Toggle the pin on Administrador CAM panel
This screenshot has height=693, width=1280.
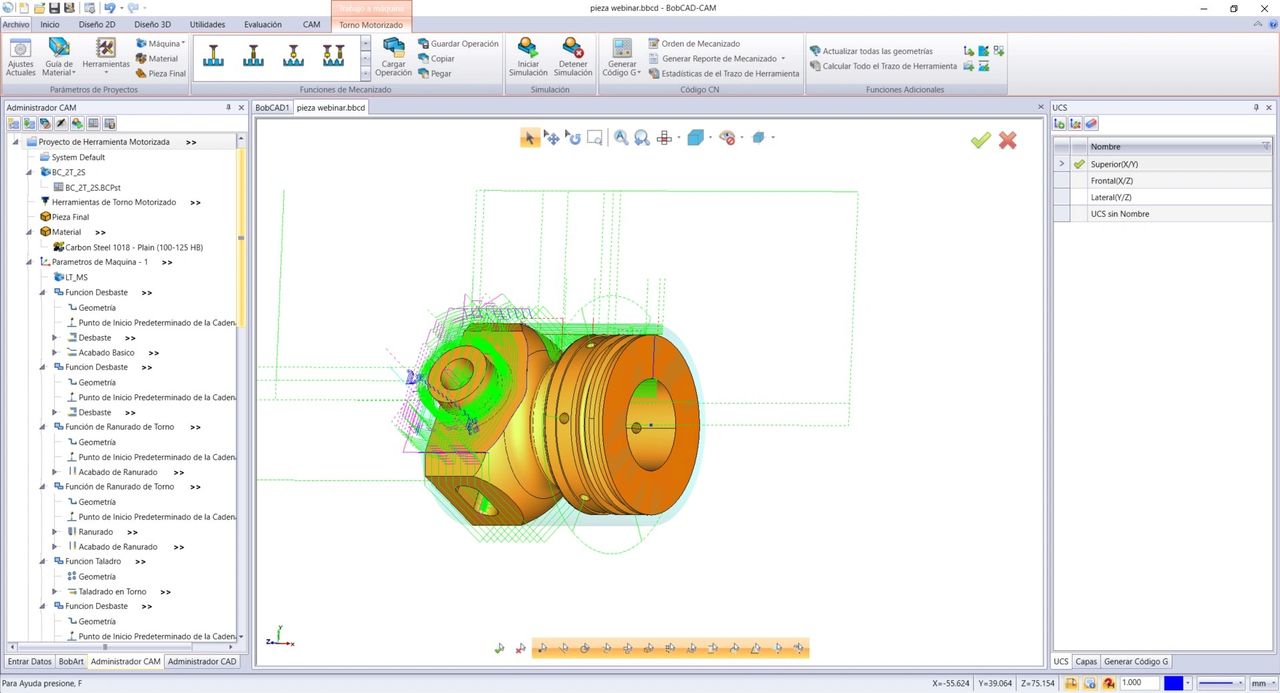[x=228, y=107]
